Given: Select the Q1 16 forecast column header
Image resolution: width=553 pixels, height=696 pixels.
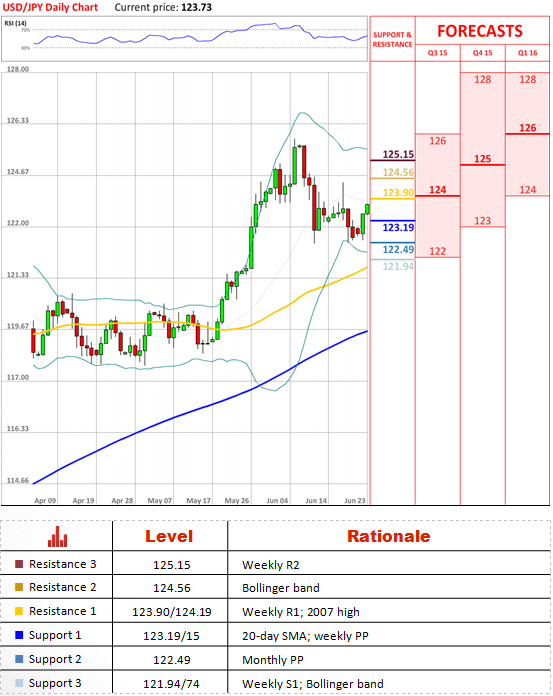Looking at the screenshot, I should pyautogui.click(x=527, y=53).
